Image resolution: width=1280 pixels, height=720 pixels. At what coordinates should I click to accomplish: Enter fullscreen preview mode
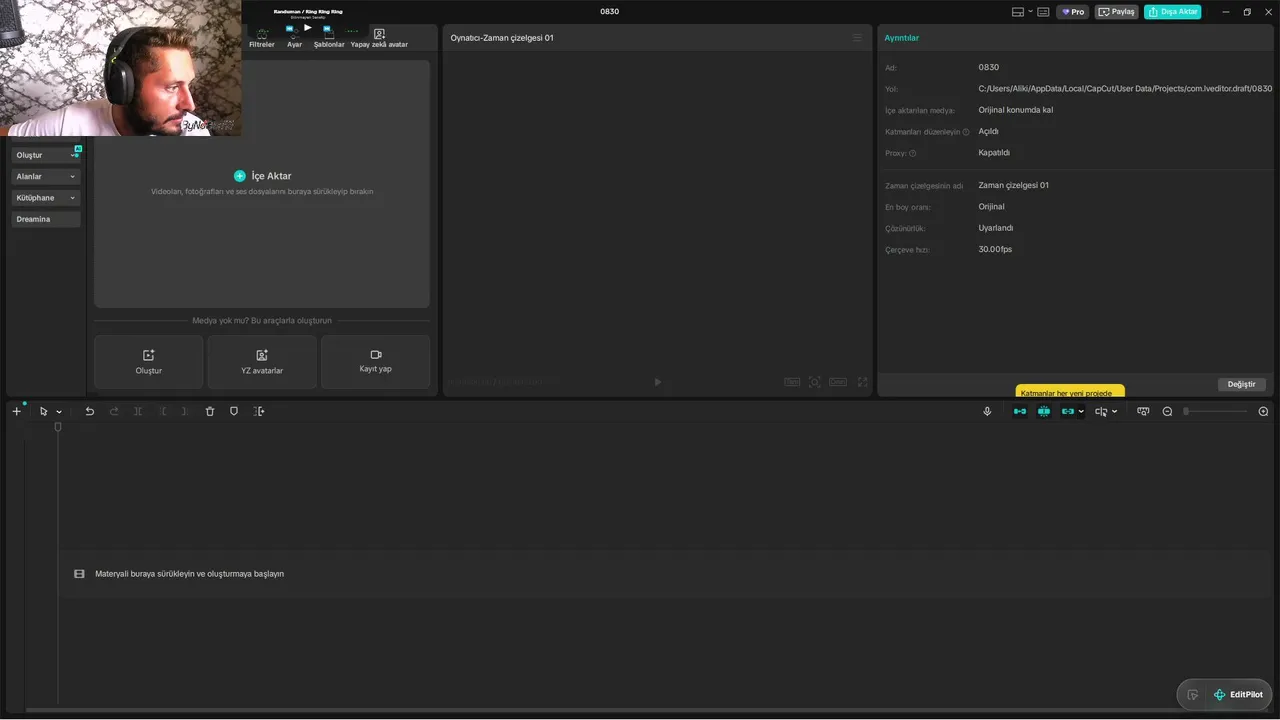tap(863, 382)
